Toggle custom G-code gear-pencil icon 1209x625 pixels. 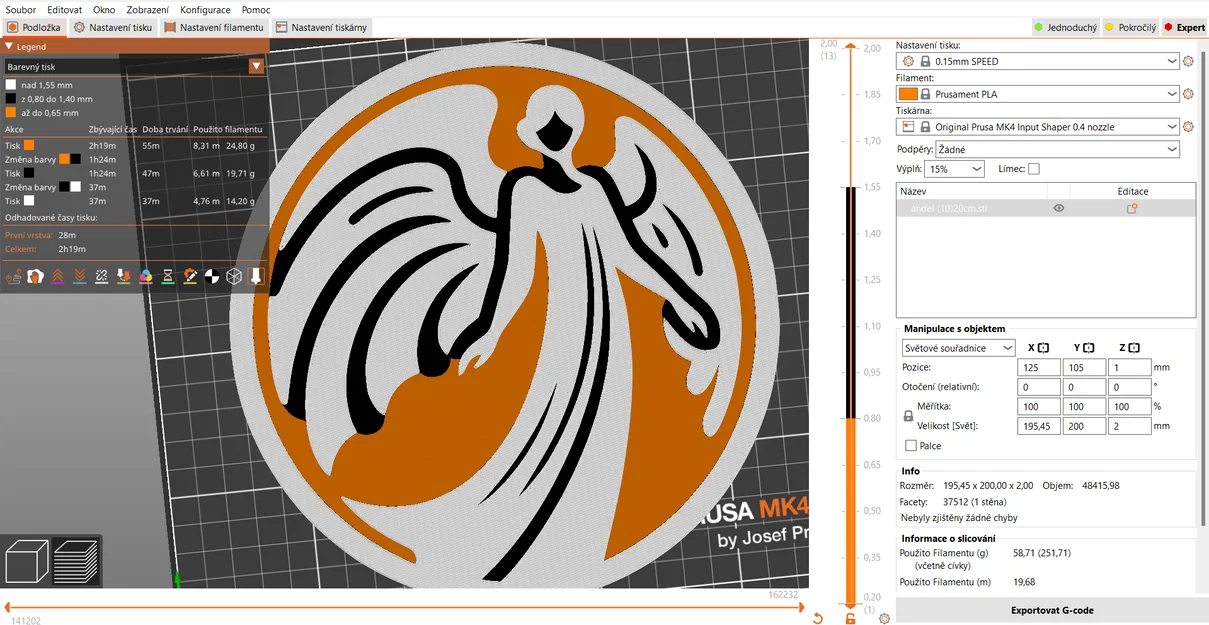[x=190, y=276]
